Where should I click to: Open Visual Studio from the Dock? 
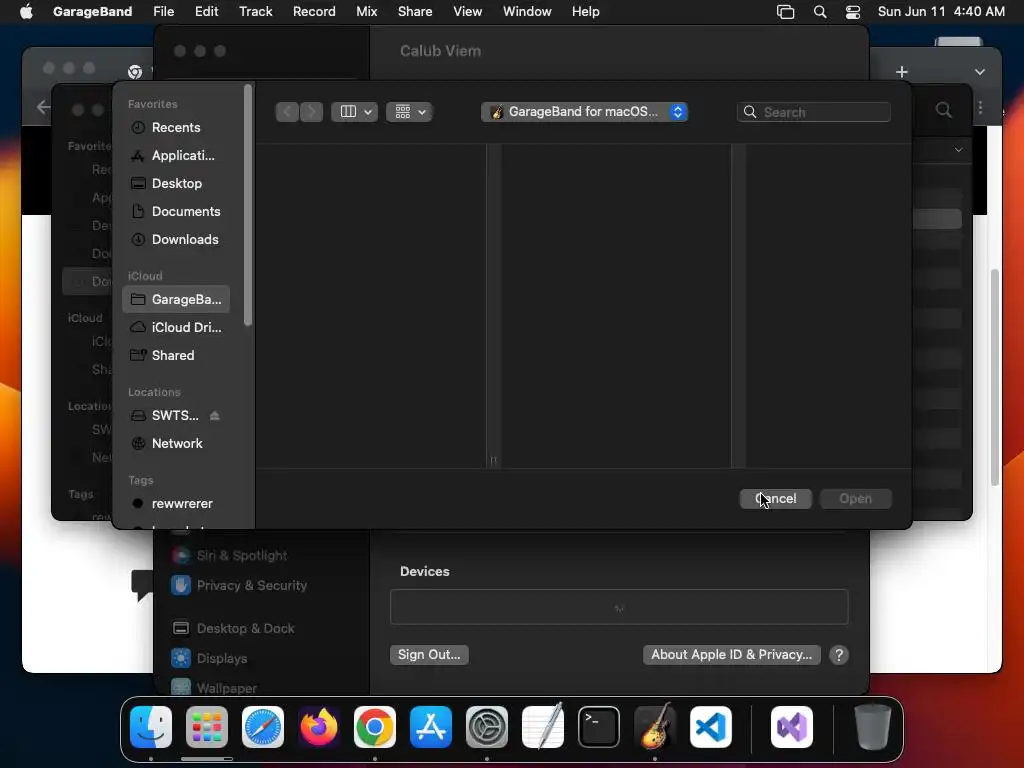[792, 727]
